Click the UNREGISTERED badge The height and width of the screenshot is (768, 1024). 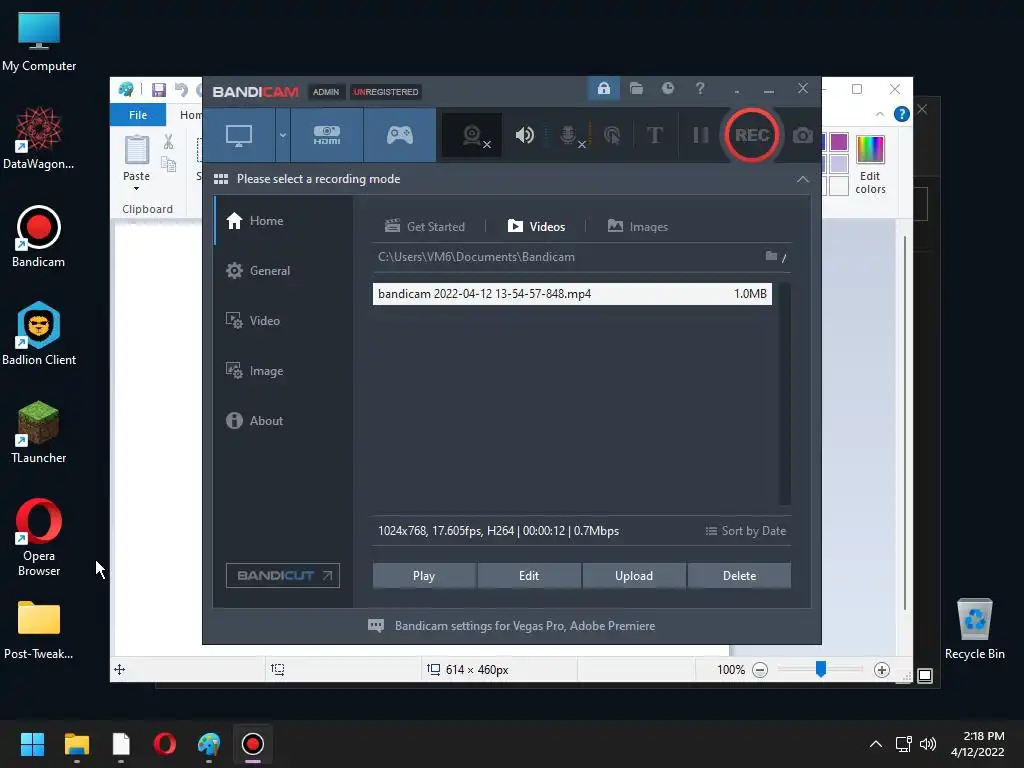(x=386, y=92)
